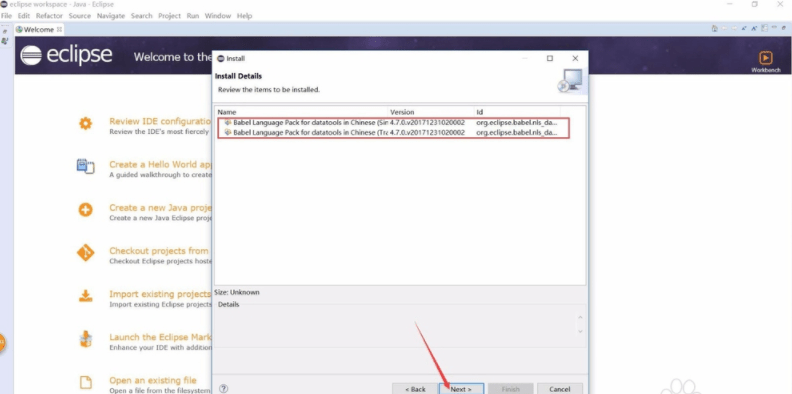Click the Import existing projects download icon

coord(85,296)
